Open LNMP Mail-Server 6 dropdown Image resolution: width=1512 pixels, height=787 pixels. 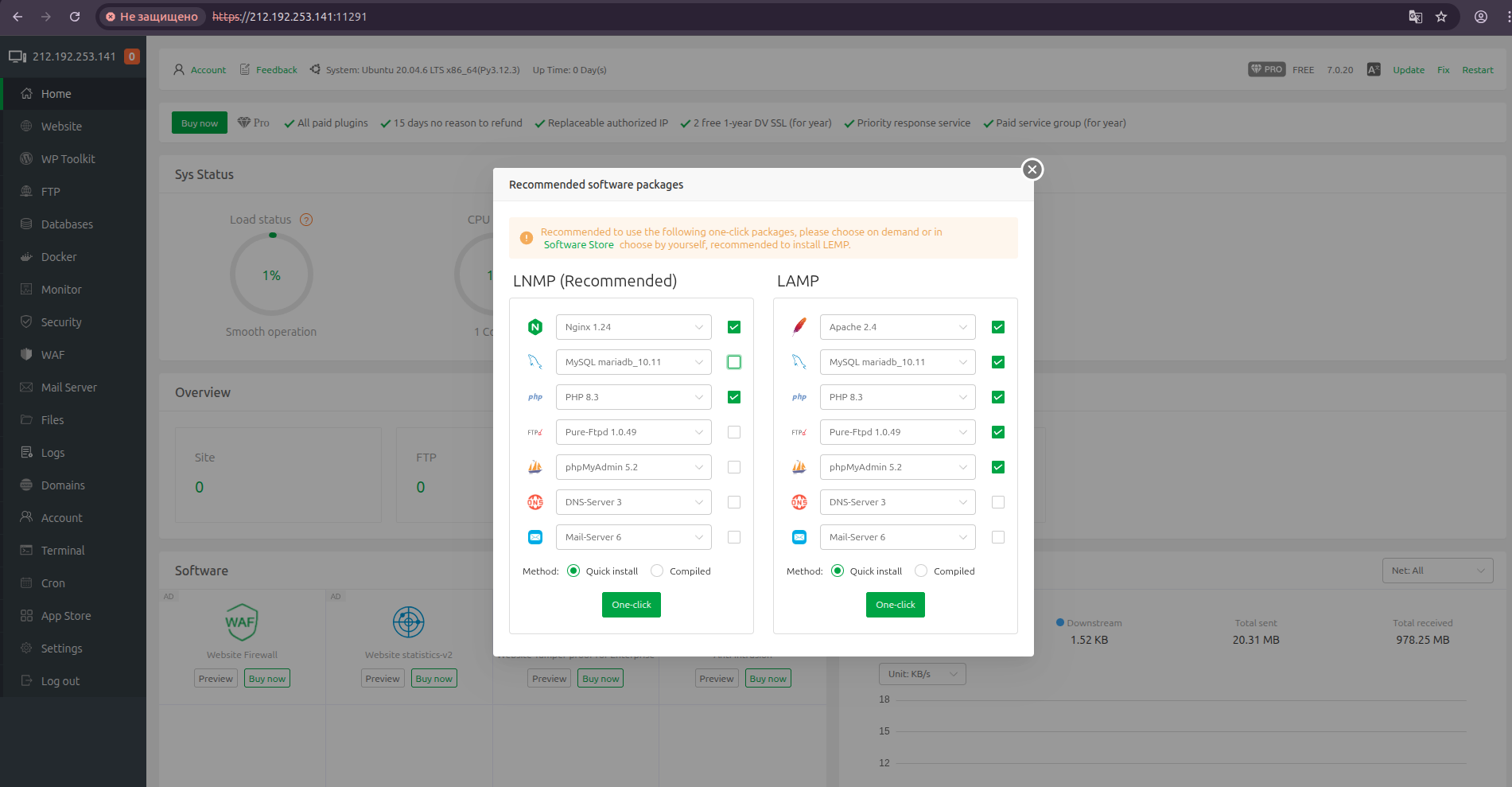point(634,537)
